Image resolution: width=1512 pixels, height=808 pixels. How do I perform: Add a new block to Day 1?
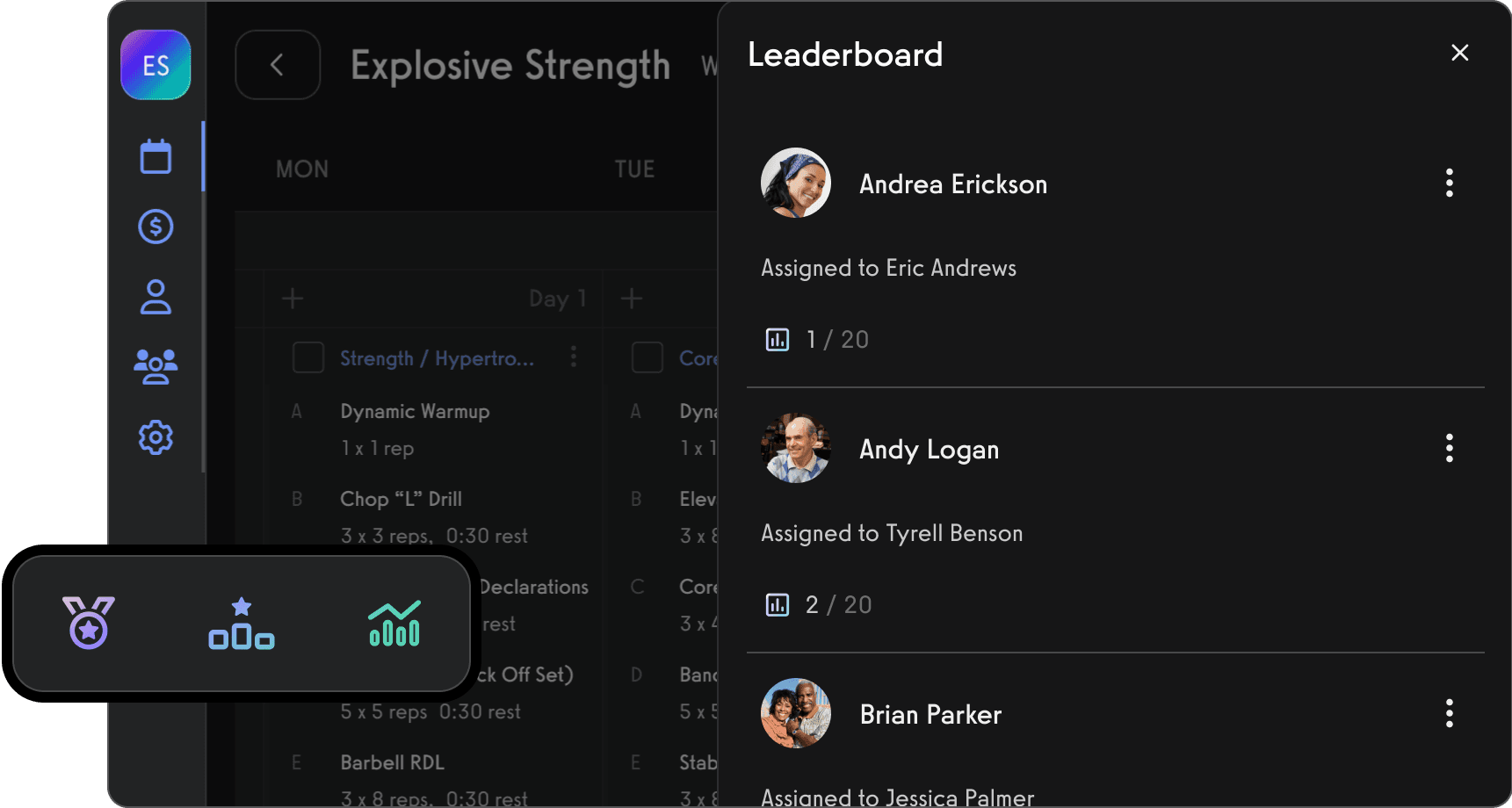[293, 299]
